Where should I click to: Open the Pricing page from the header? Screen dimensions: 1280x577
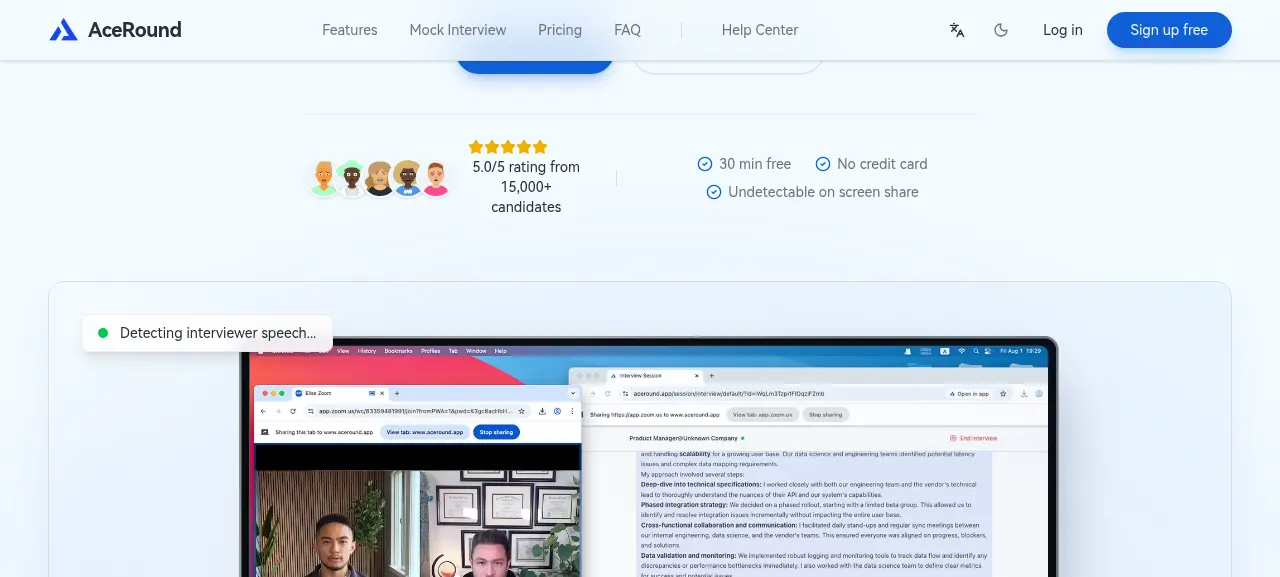(560, 30)
